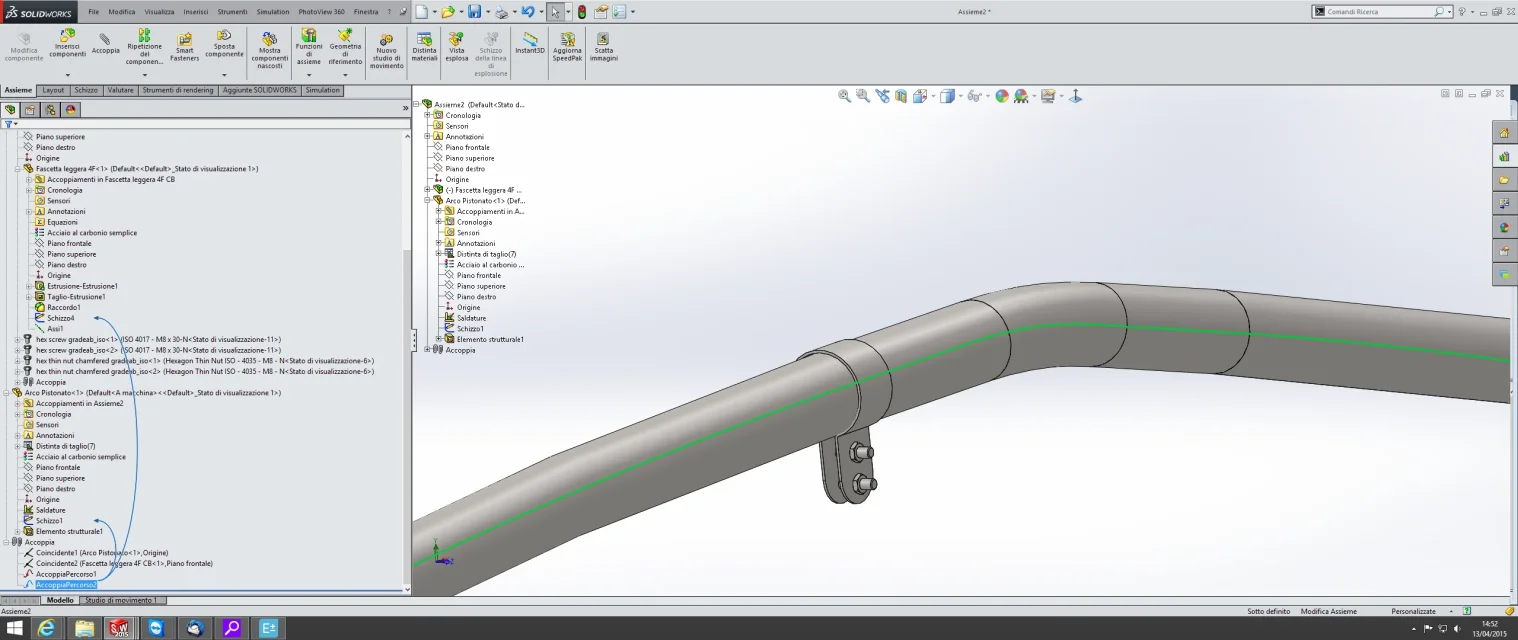Toggle hide/show items glasses icon
This screenshot has height=640, width=1518.
coord(973,96)
